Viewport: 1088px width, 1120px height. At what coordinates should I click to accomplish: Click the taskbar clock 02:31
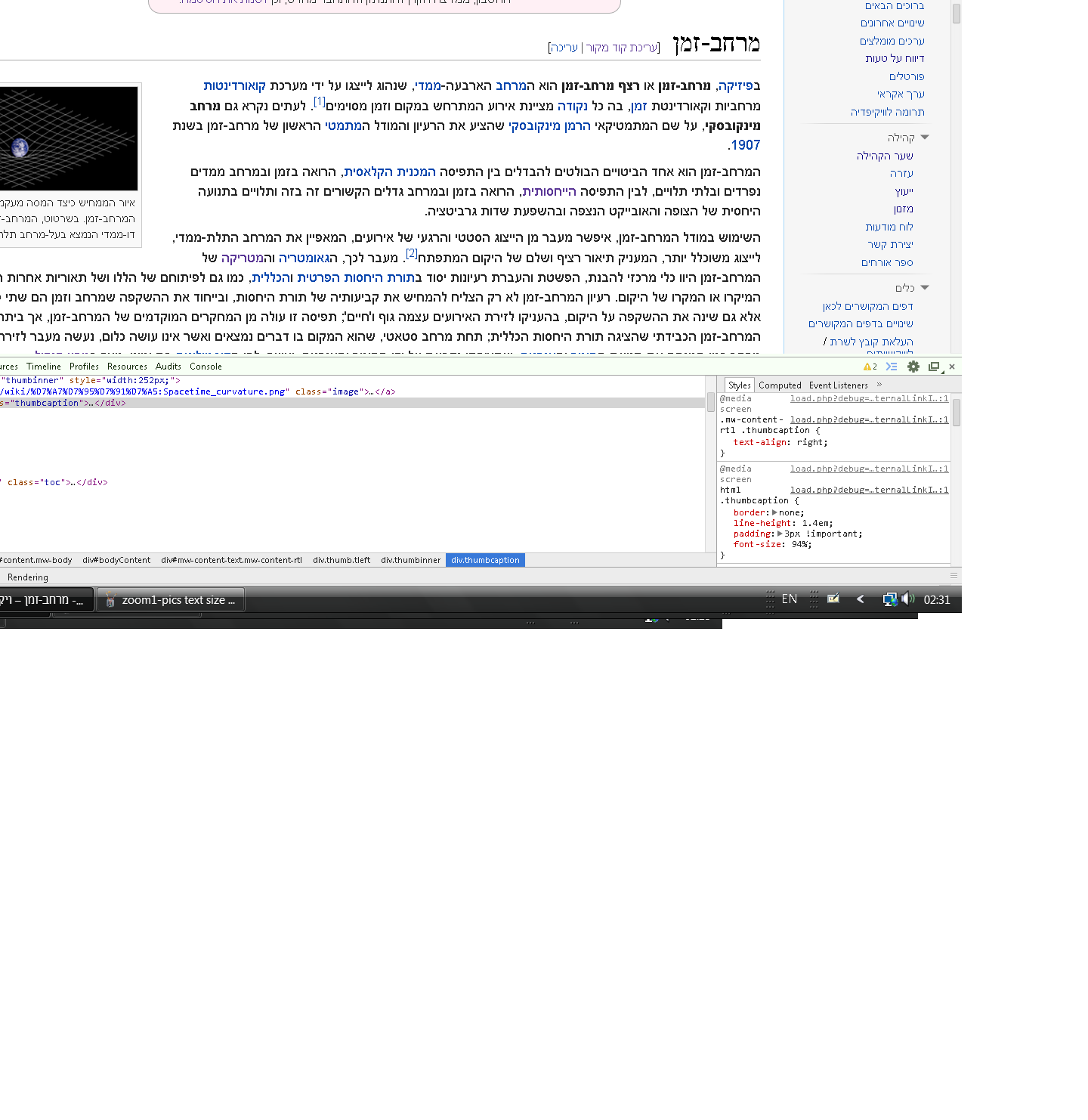(x=937, y=600)
